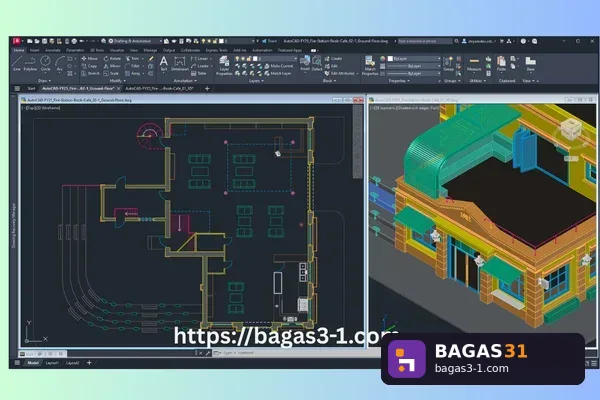Click the Copy tool
Viewport: 600px width, 400px height.
[90, 66]
